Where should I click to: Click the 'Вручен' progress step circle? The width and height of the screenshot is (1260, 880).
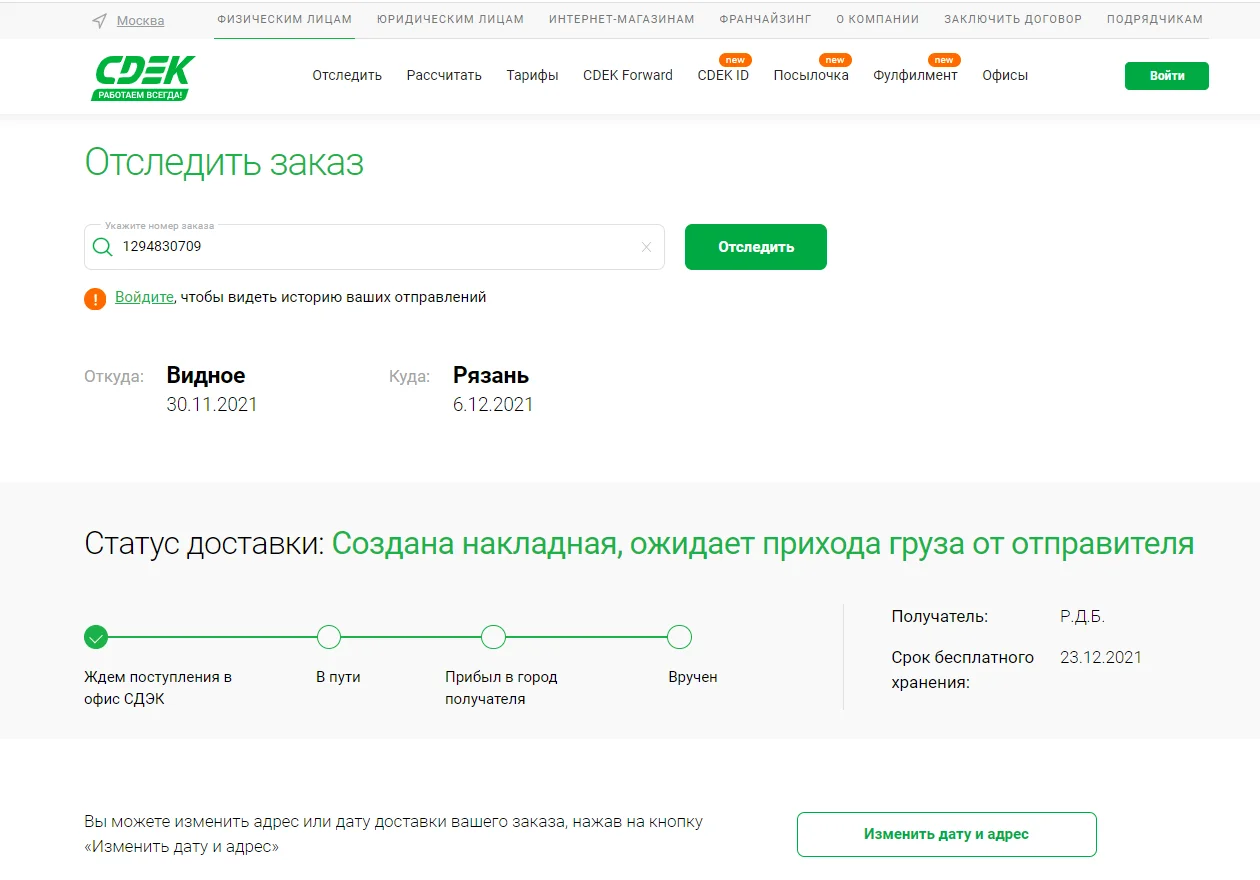pyautogui.click(x=679, y=637)
